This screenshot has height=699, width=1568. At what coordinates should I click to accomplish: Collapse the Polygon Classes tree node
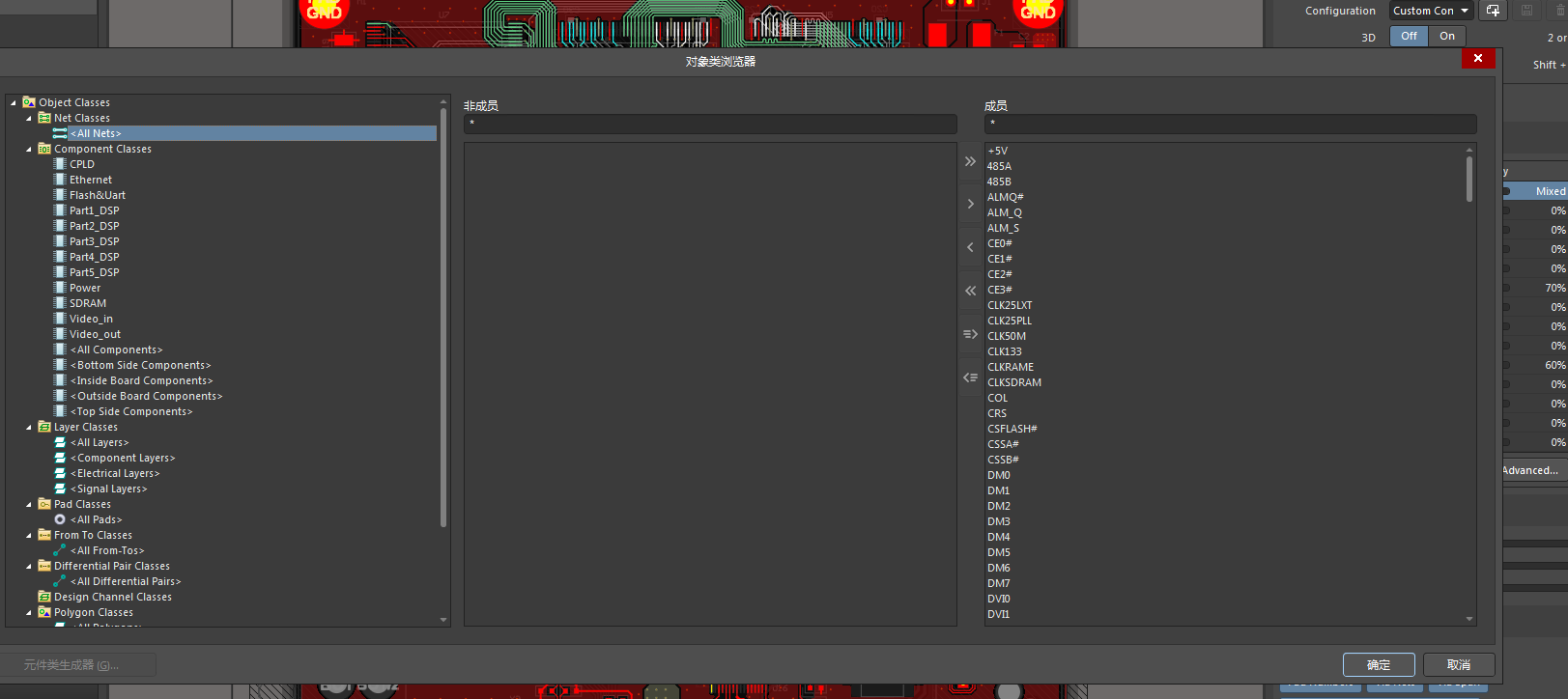[29, 612]
